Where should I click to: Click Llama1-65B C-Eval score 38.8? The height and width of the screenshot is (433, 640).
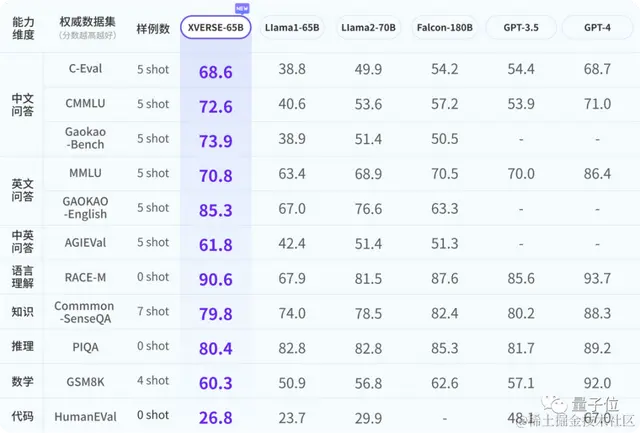click(292, 69)
